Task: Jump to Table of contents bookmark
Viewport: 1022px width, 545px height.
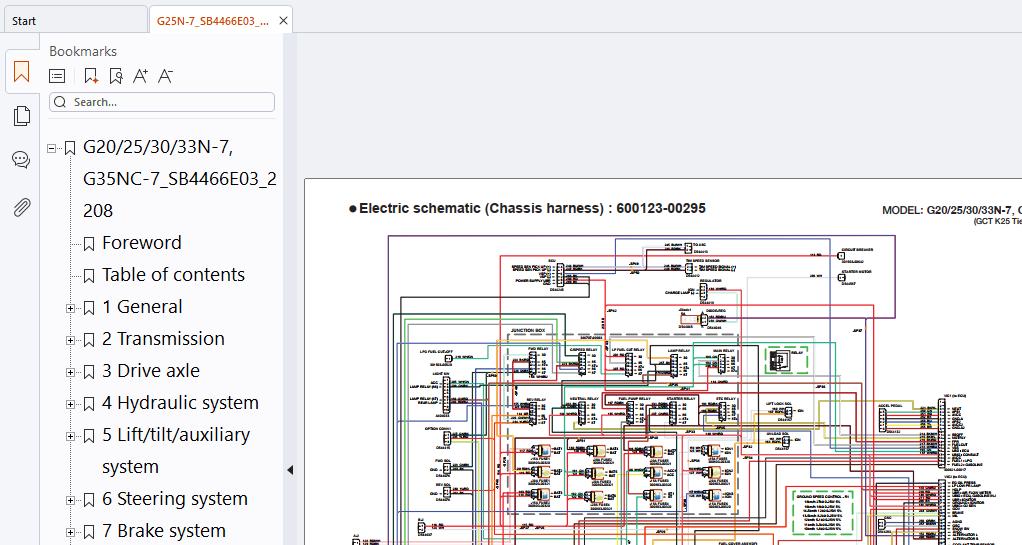Action: 173,274
